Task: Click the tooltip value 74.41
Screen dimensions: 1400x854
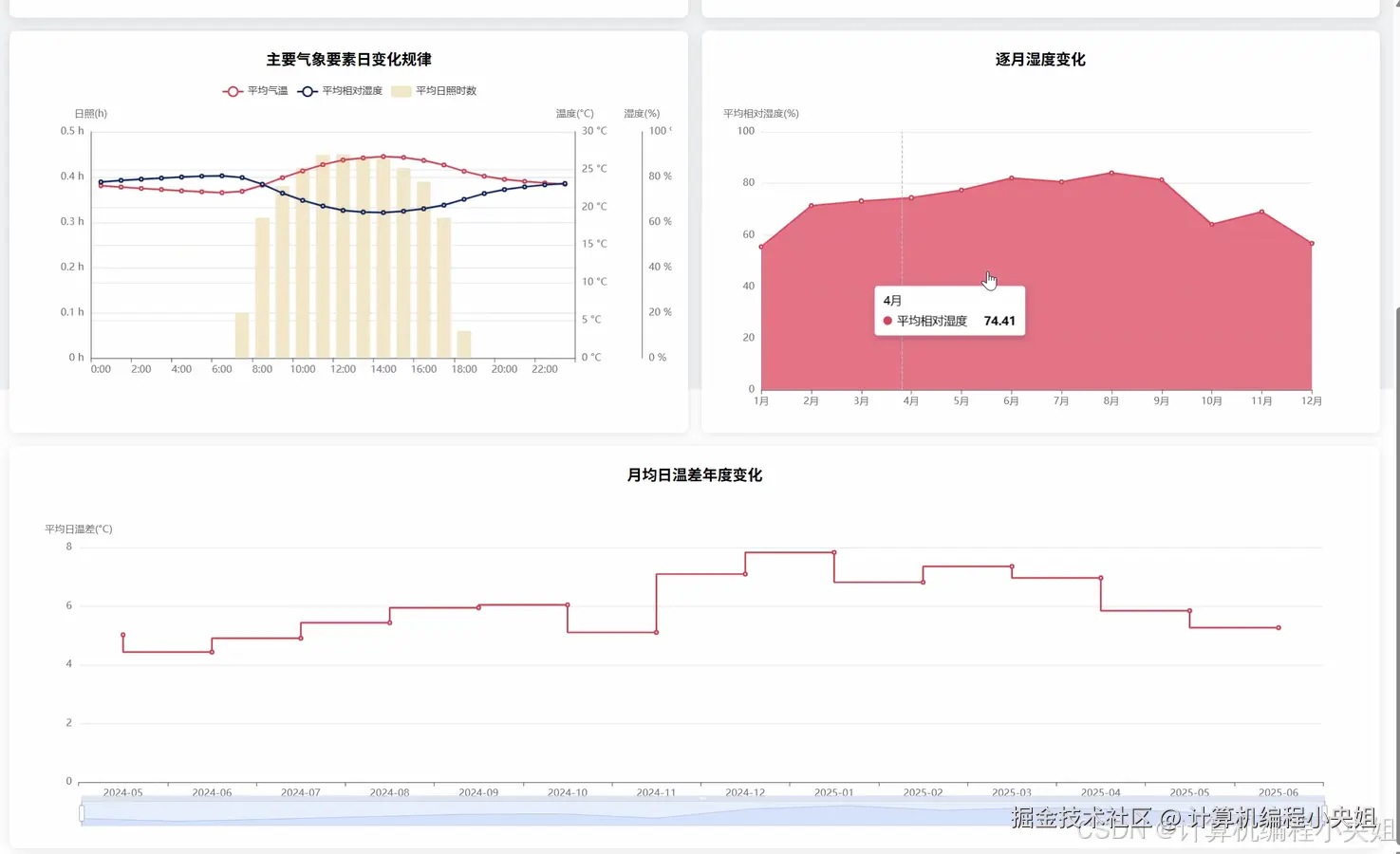Action: click(x=999, y=321)
